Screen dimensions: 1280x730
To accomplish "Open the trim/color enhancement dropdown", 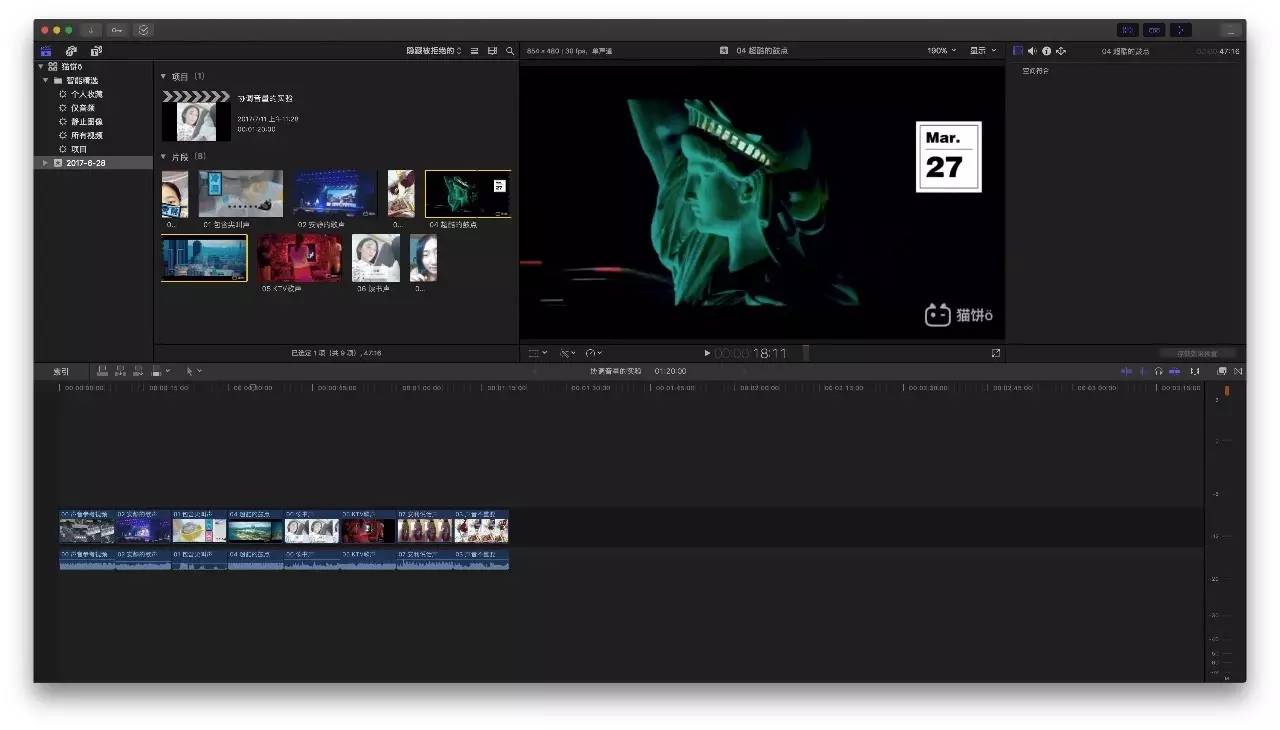I will pyautogui.click(x=567, y=353).
